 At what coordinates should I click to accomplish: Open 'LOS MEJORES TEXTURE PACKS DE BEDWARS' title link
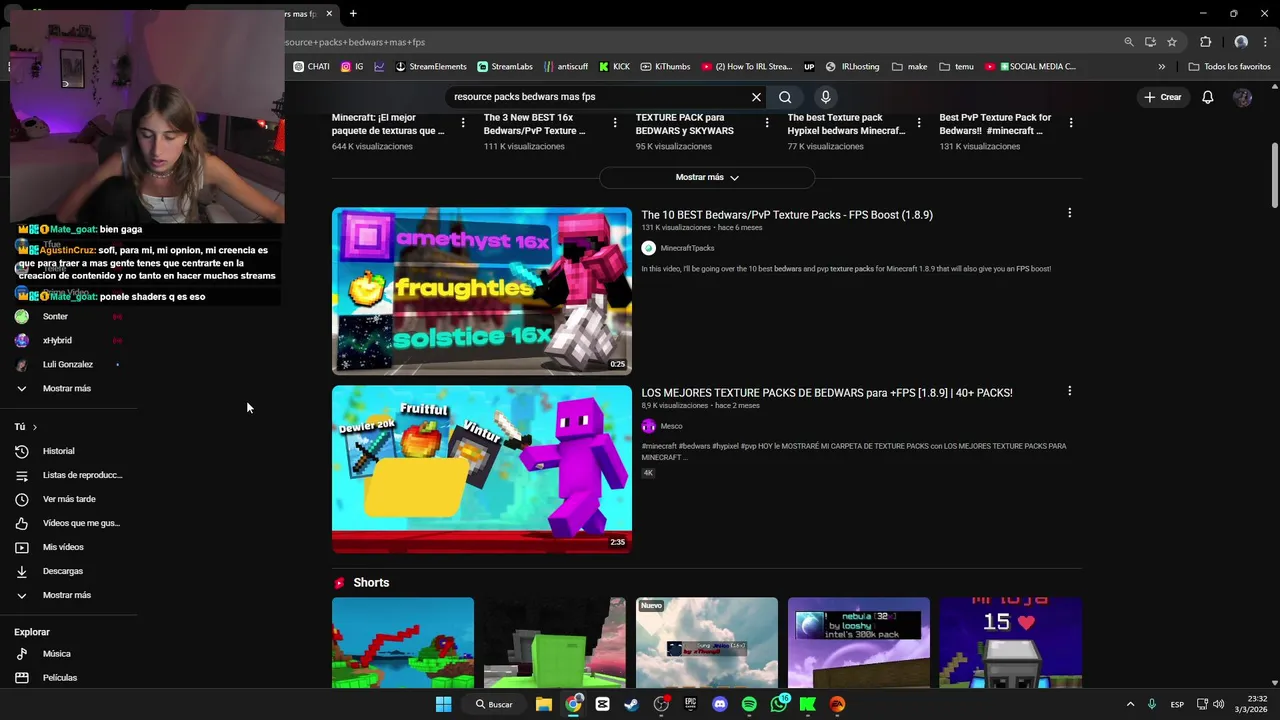[x=827, y=393]
